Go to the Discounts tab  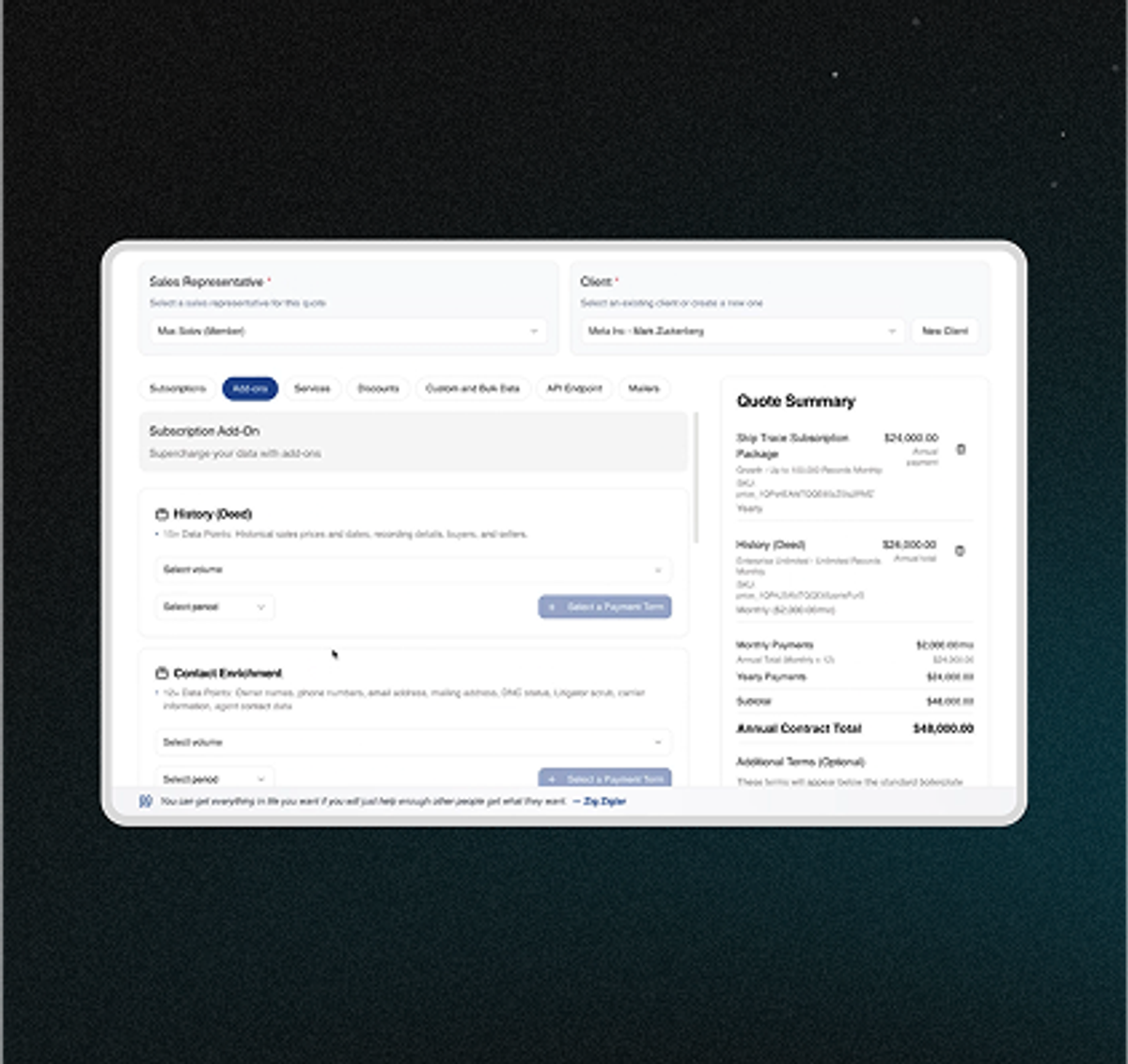[x=378, y=388]
